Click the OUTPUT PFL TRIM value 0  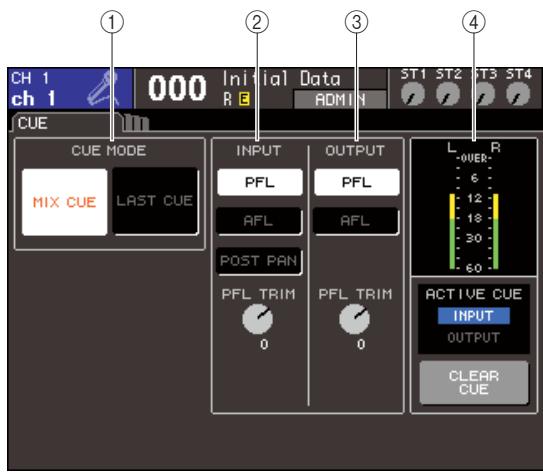[x=361, y=345]
